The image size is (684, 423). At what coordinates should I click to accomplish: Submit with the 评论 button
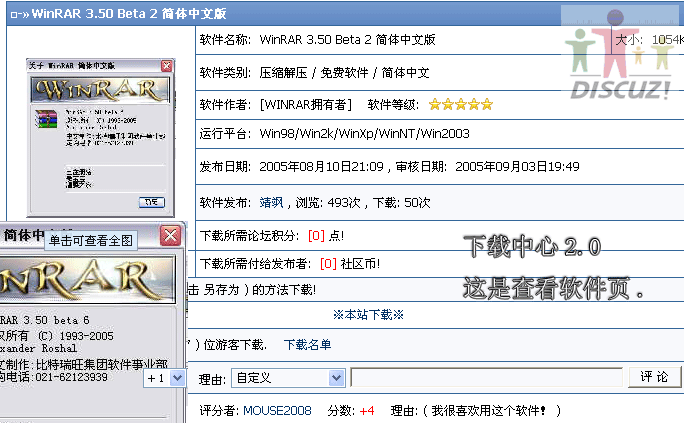(654, 377)
